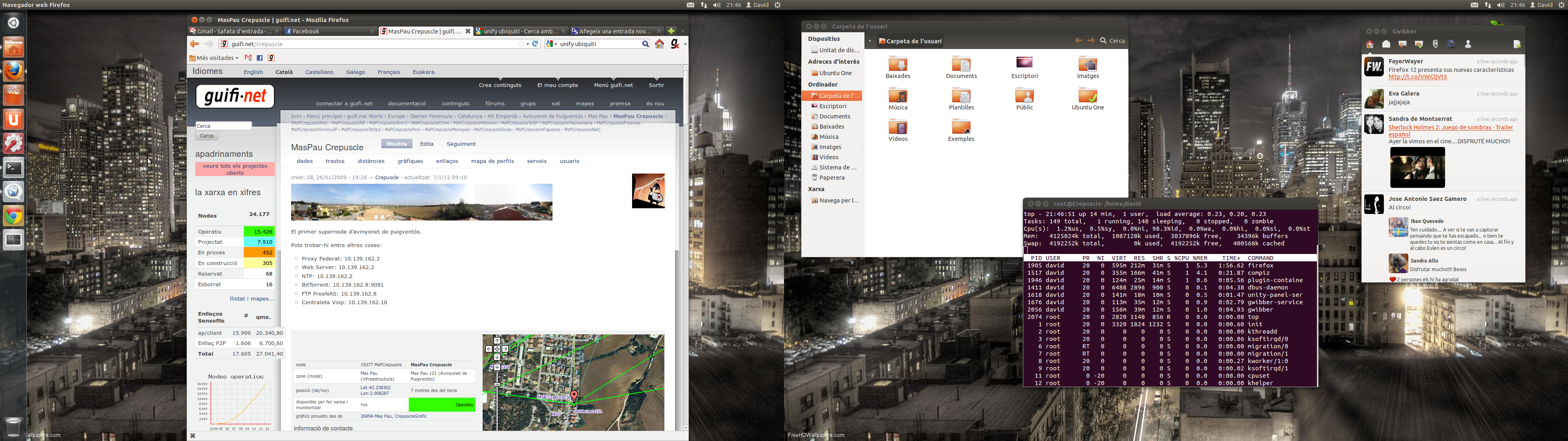
Task: Click Gmail bookmark icon in bookmarks bar
Action: point(248,58)
